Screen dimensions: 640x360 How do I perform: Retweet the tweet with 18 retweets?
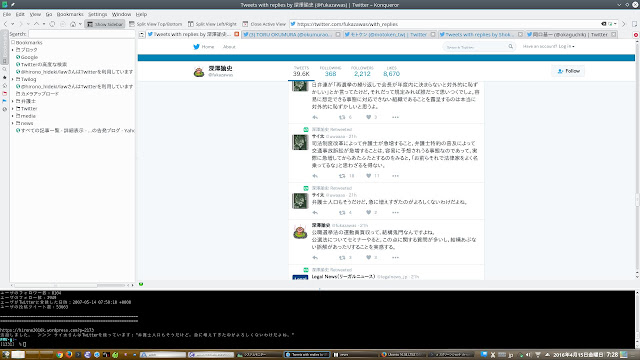(x=342, y=176)
